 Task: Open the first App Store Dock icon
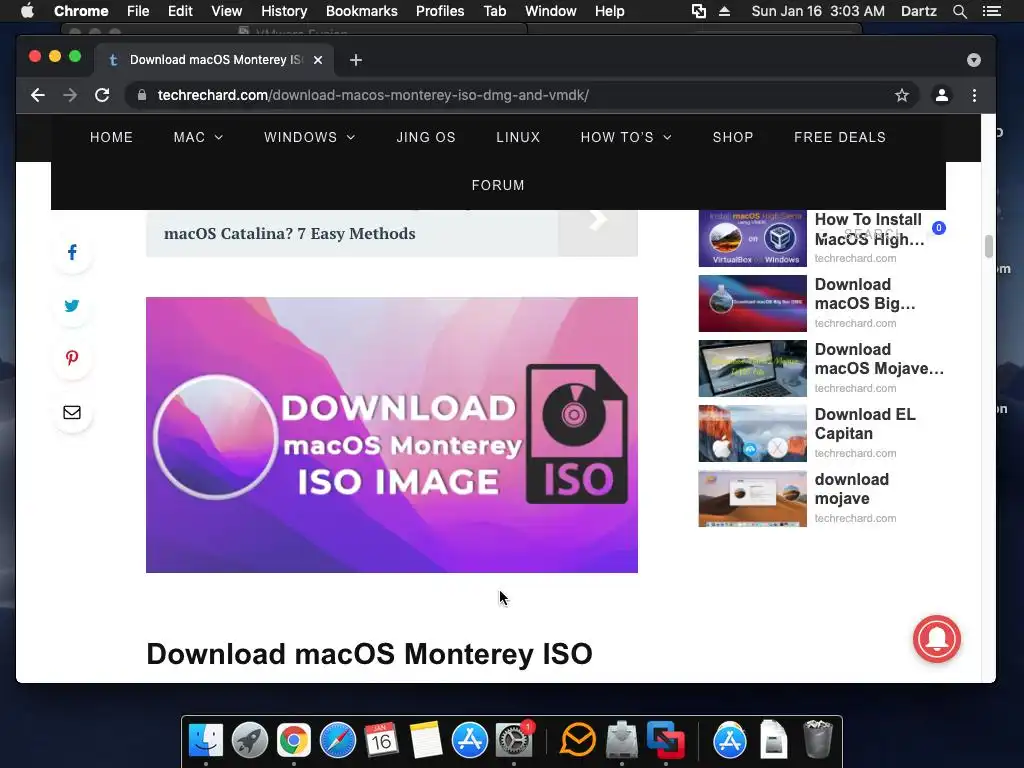tap(470, 741)
